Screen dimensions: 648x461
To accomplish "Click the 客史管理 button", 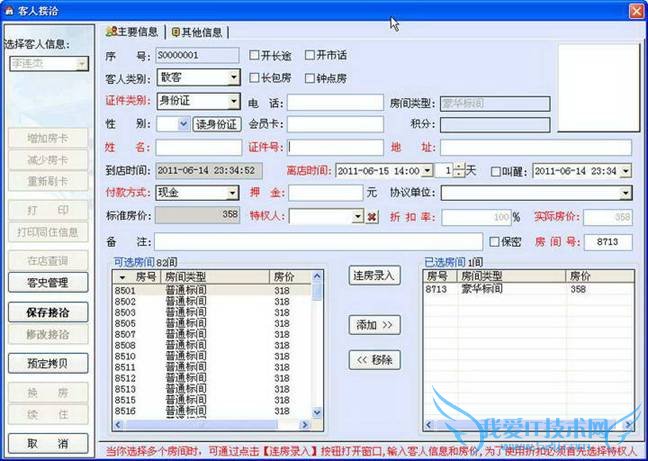I will 48,283.
